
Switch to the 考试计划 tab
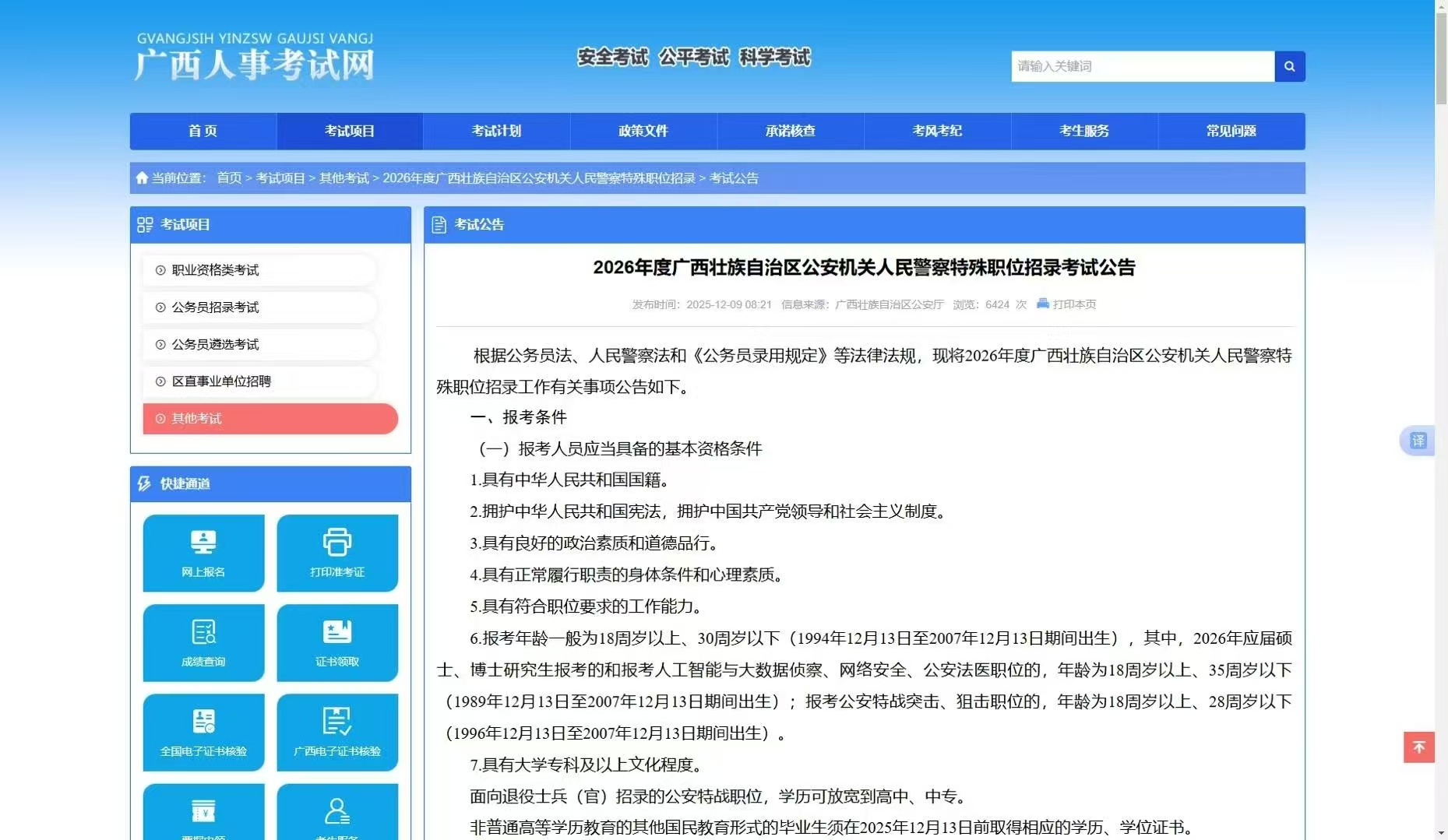[x=495, y=131]
